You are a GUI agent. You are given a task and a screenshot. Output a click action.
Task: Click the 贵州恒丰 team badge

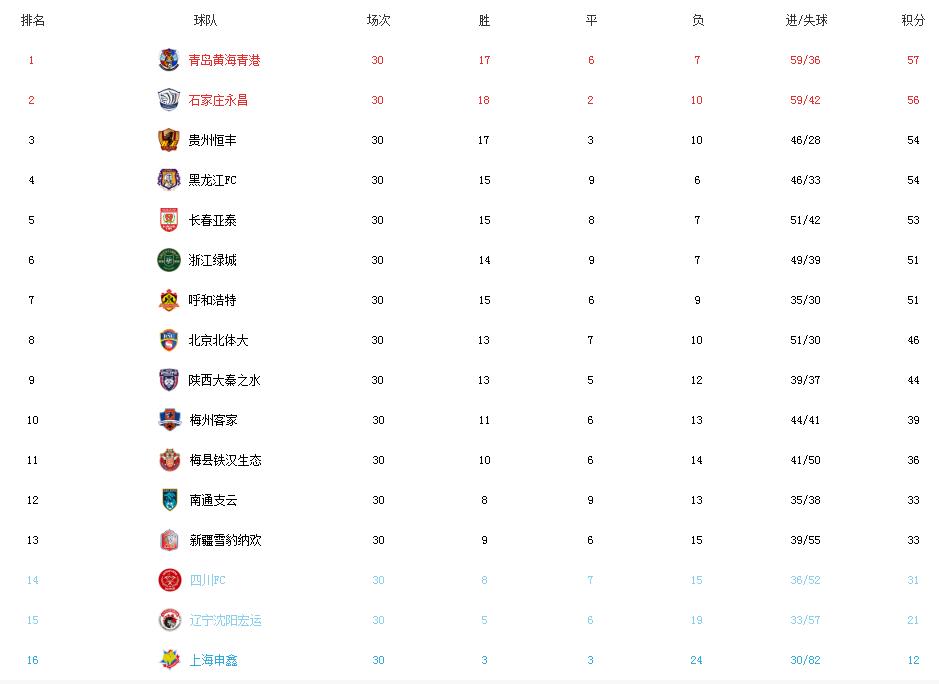[x=169, y=140]
